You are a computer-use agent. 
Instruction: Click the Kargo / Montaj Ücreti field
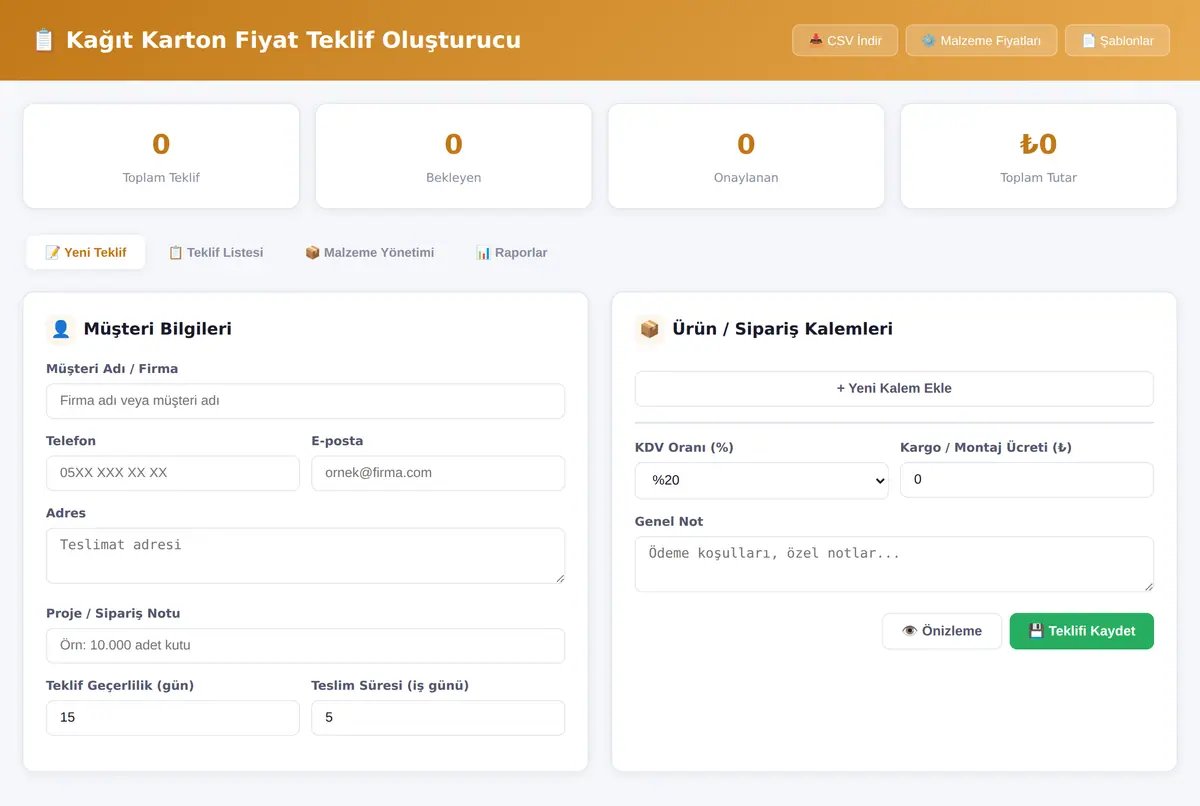click(x=1027, y=480)
